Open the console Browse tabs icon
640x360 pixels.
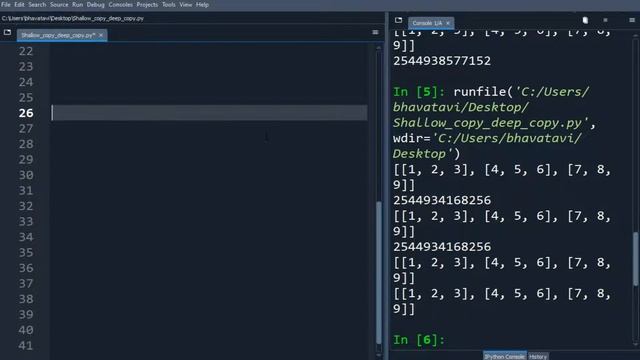398,20
